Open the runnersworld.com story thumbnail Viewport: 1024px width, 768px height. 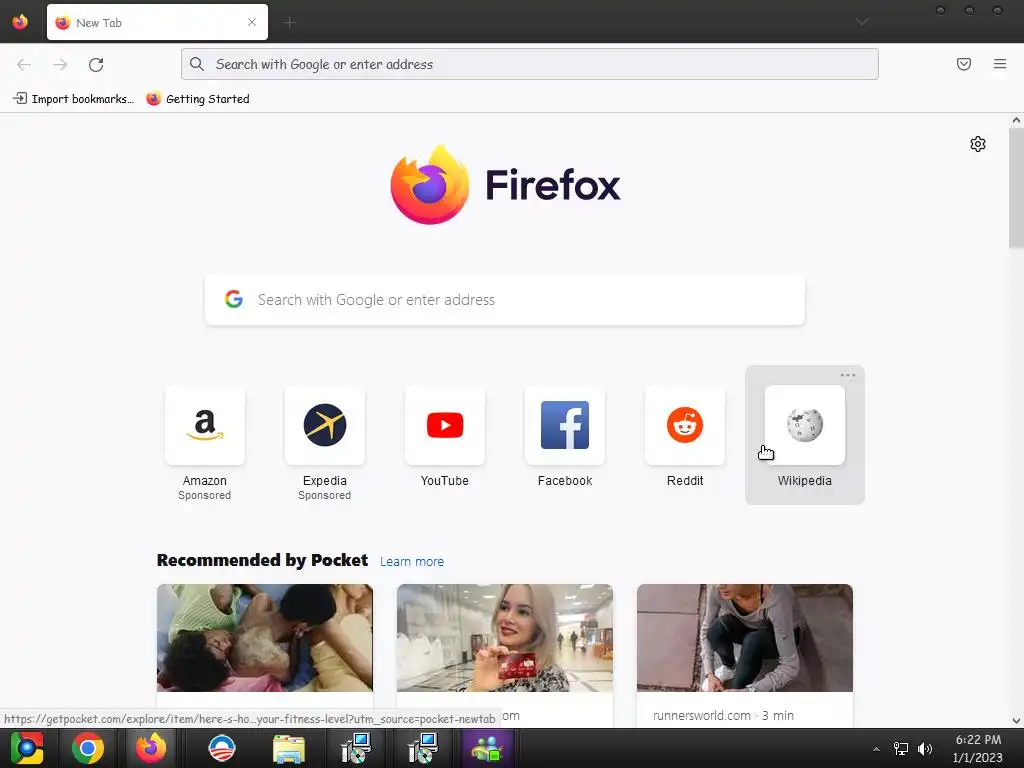pyautogui.click(x=744, y=638)
